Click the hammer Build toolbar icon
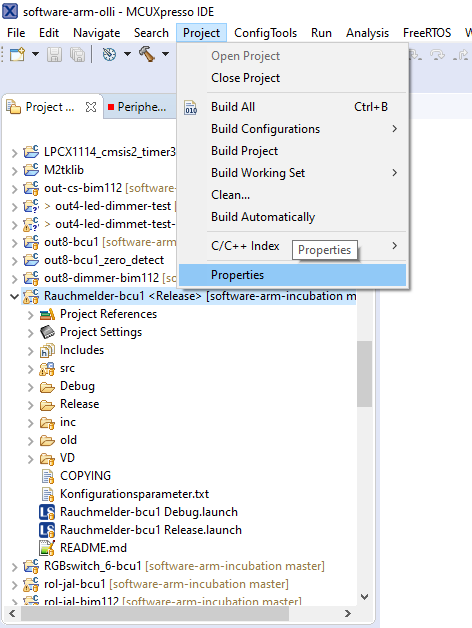 (x=147, y=54)
